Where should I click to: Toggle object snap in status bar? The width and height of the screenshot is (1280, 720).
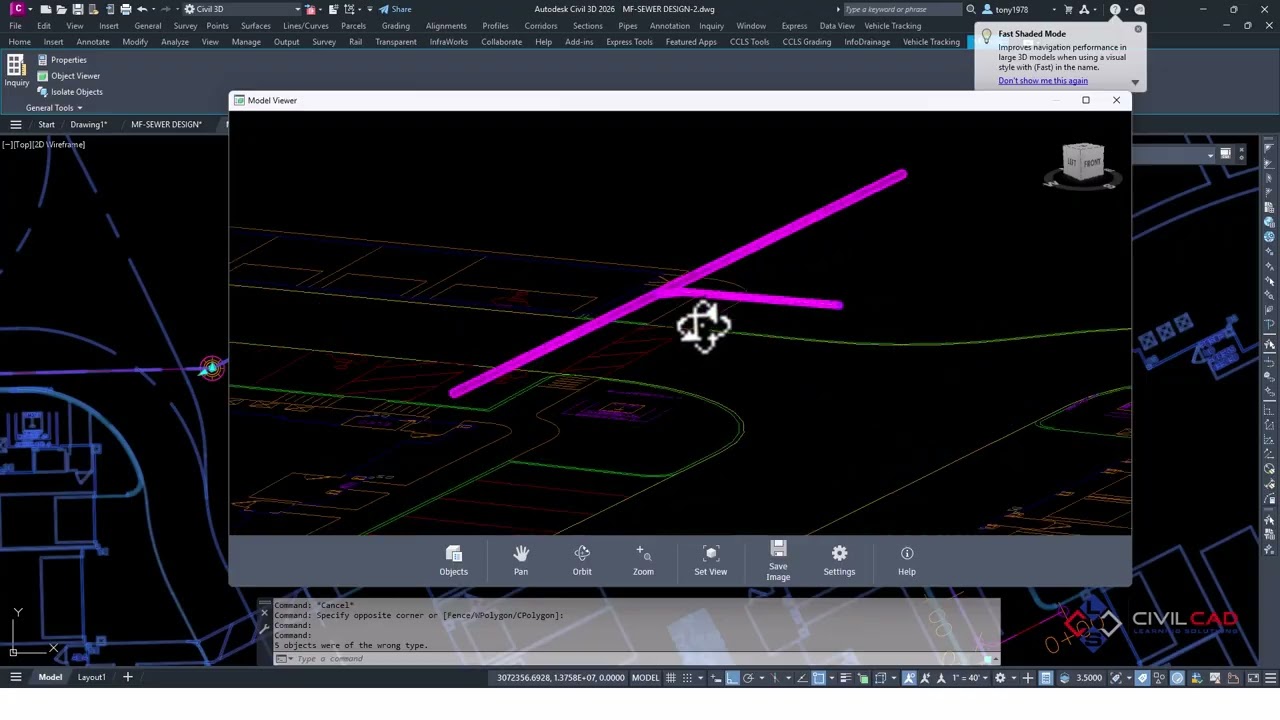coord(818,677)
